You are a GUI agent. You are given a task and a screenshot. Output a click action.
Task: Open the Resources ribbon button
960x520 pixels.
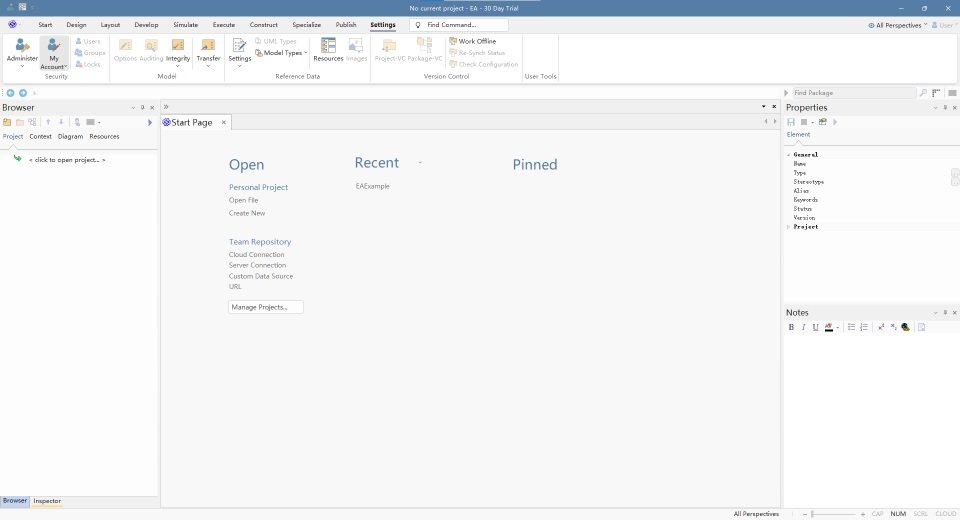(x=328, y=50)
